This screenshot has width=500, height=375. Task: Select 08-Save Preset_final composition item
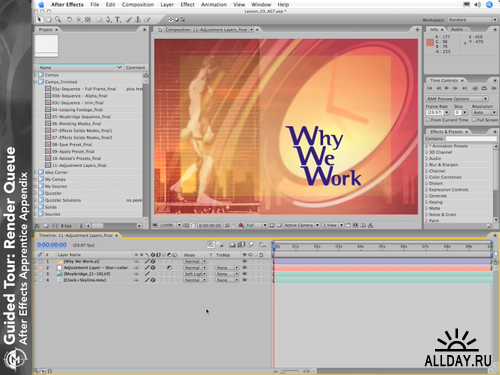[72, 145]
